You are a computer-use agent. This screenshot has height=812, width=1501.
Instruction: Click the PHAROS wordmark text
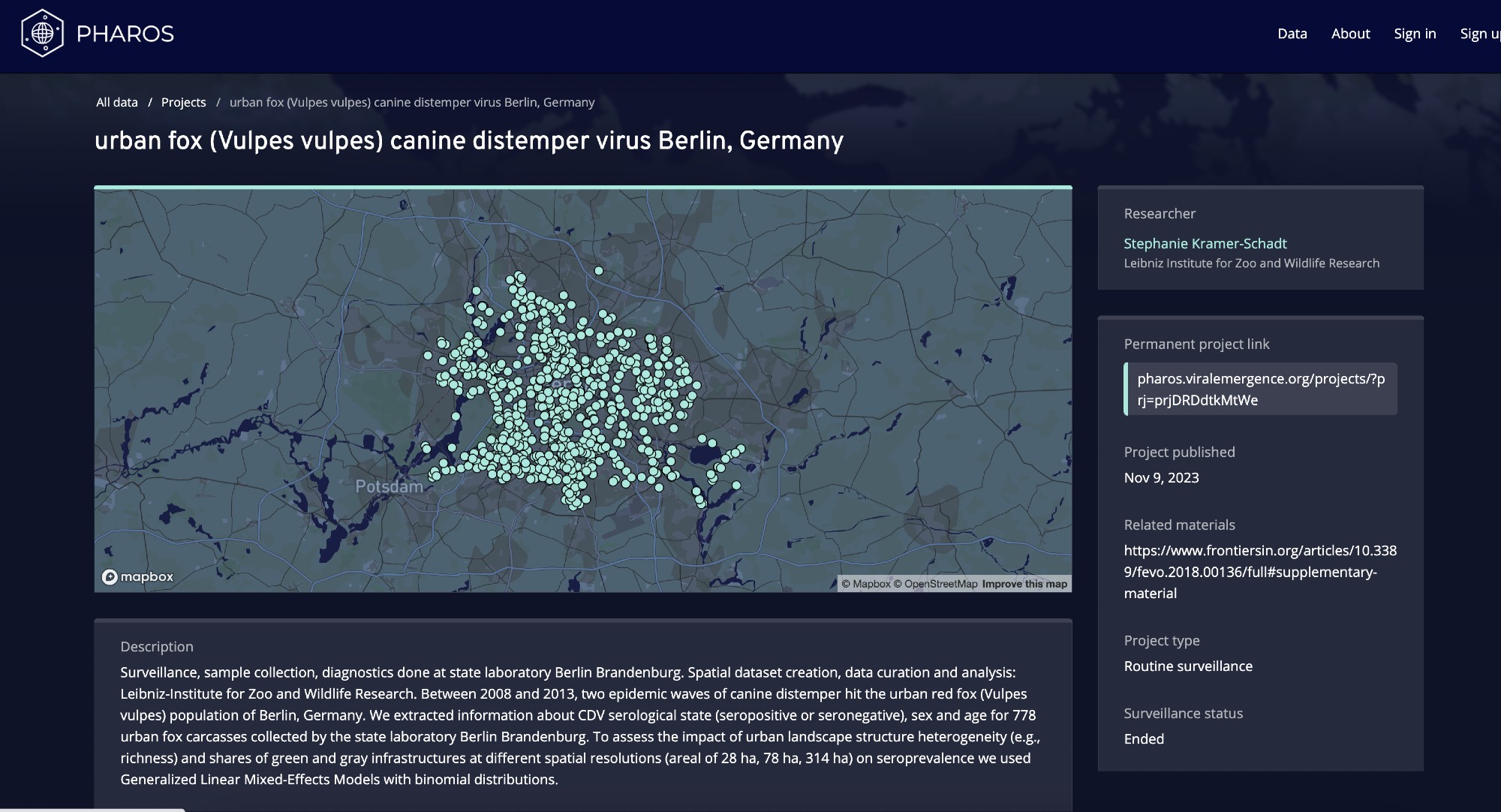click(x=125, y=34)
